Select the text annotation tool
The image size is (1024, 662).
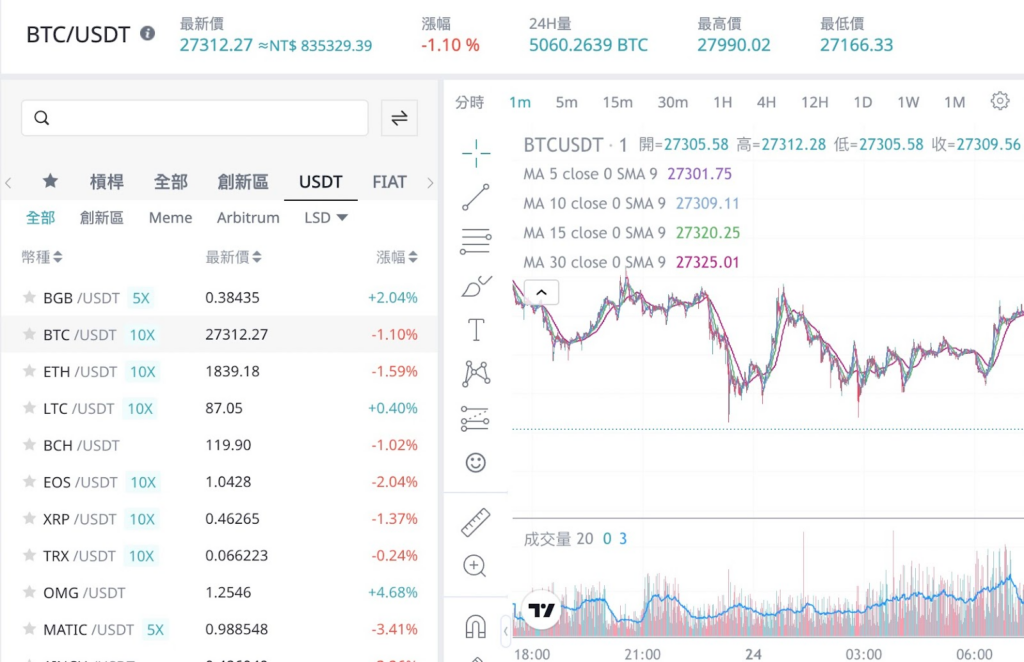point(476,330)
